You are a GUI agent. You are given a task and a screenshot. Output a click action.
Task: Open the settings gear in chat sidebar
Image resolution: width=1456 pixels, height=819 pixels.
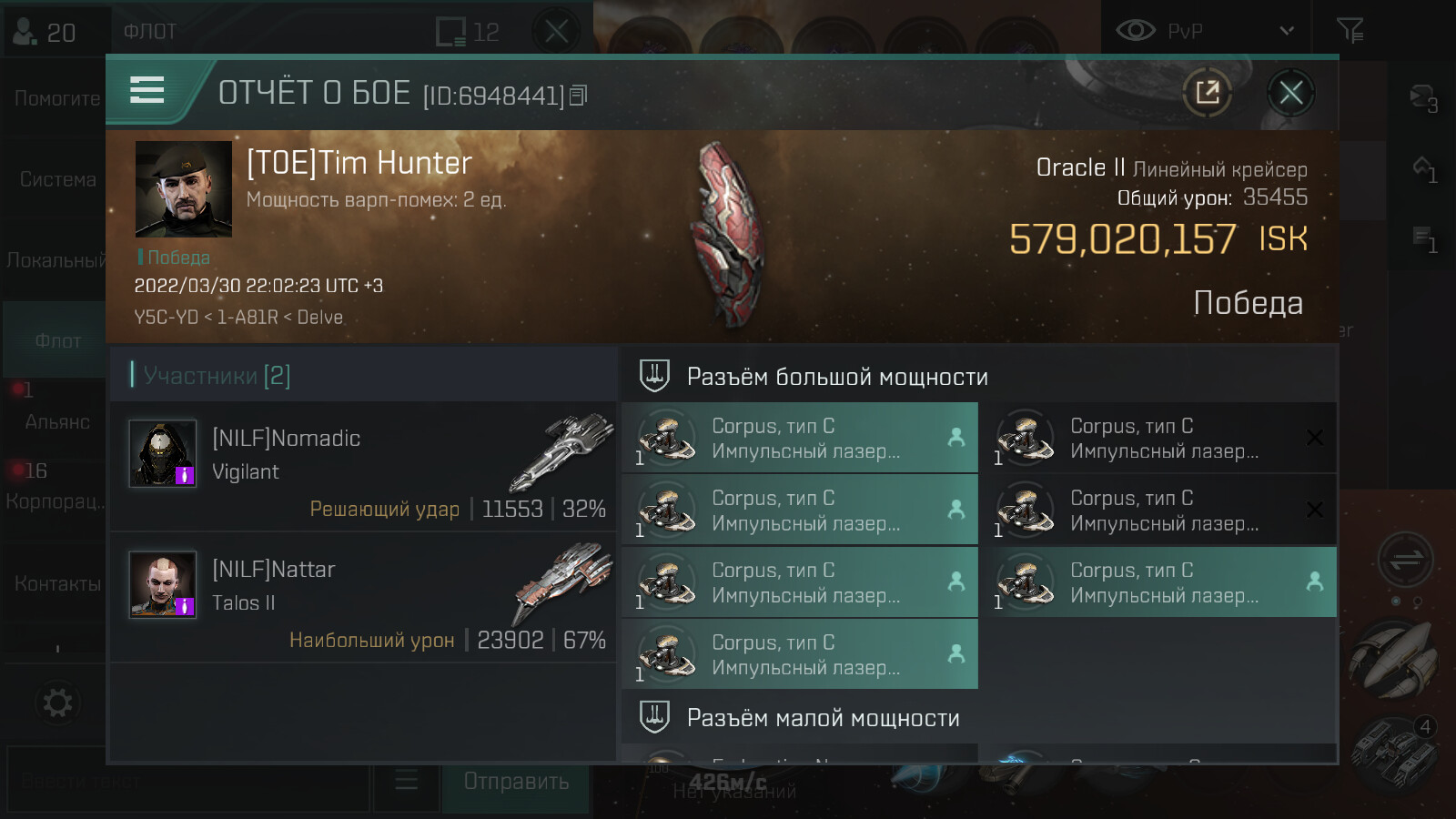coord(57,703)
